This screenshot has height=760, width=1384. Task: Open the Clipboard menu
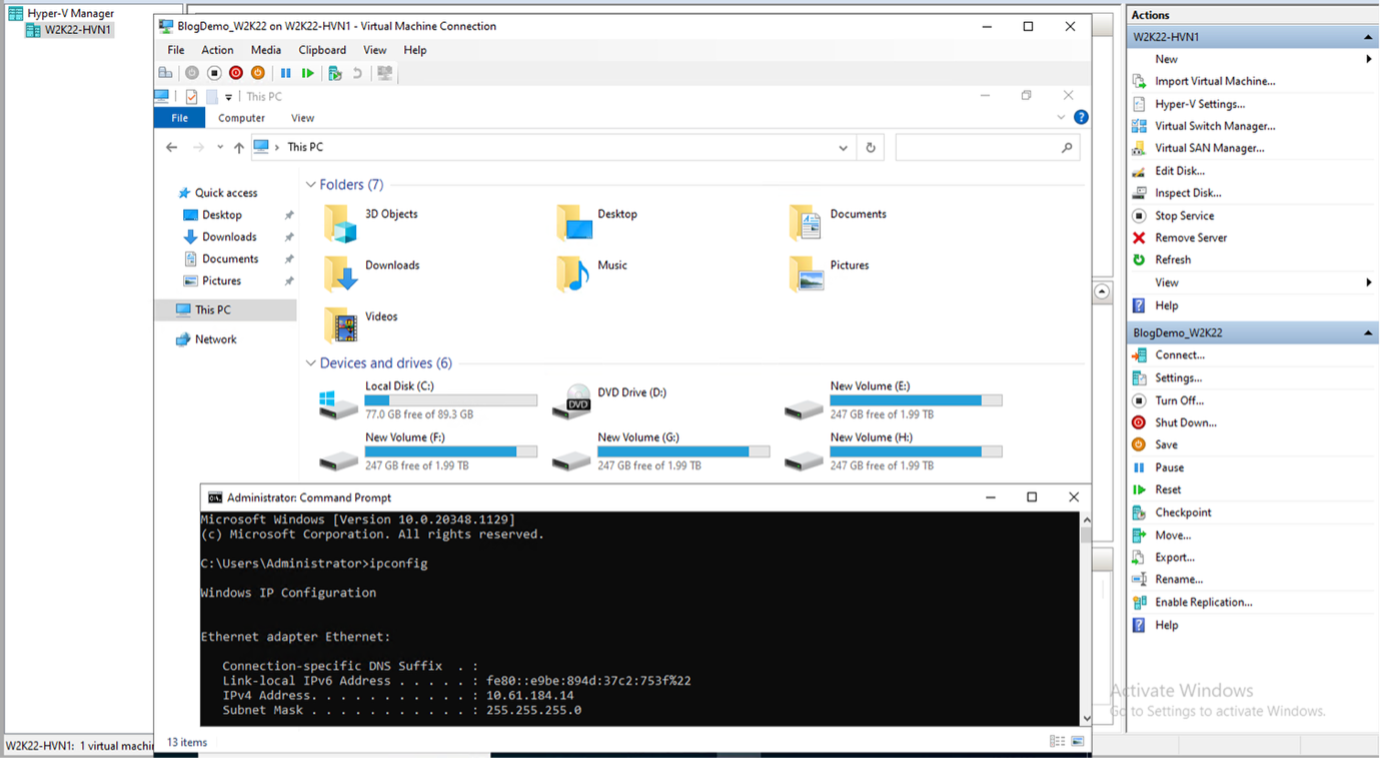[322, 50]
